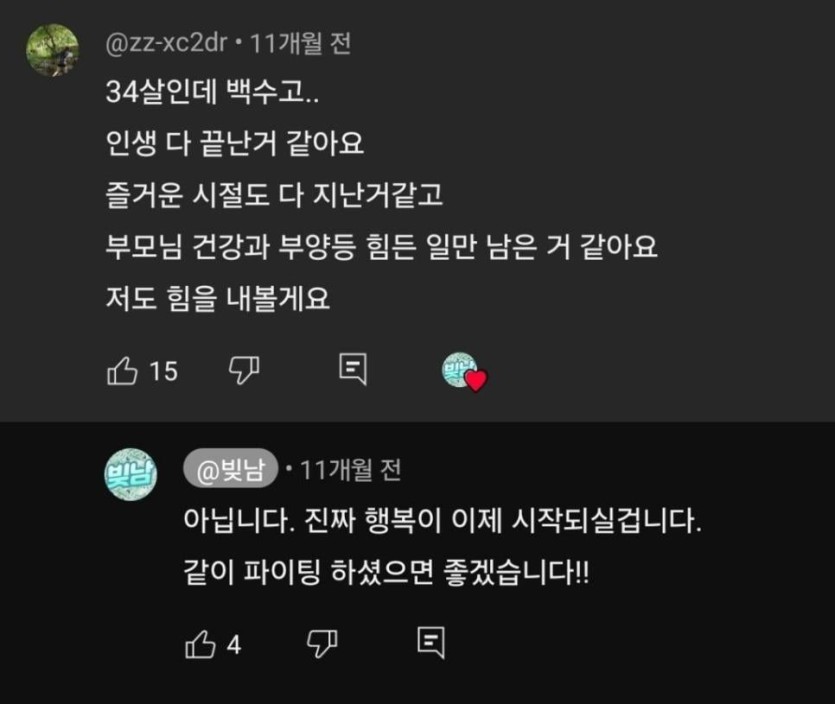The height and width of the screenshot is (704, 835).
Task: Click the line "저도 힘을 내볼게요"
Action: (217, 297)
